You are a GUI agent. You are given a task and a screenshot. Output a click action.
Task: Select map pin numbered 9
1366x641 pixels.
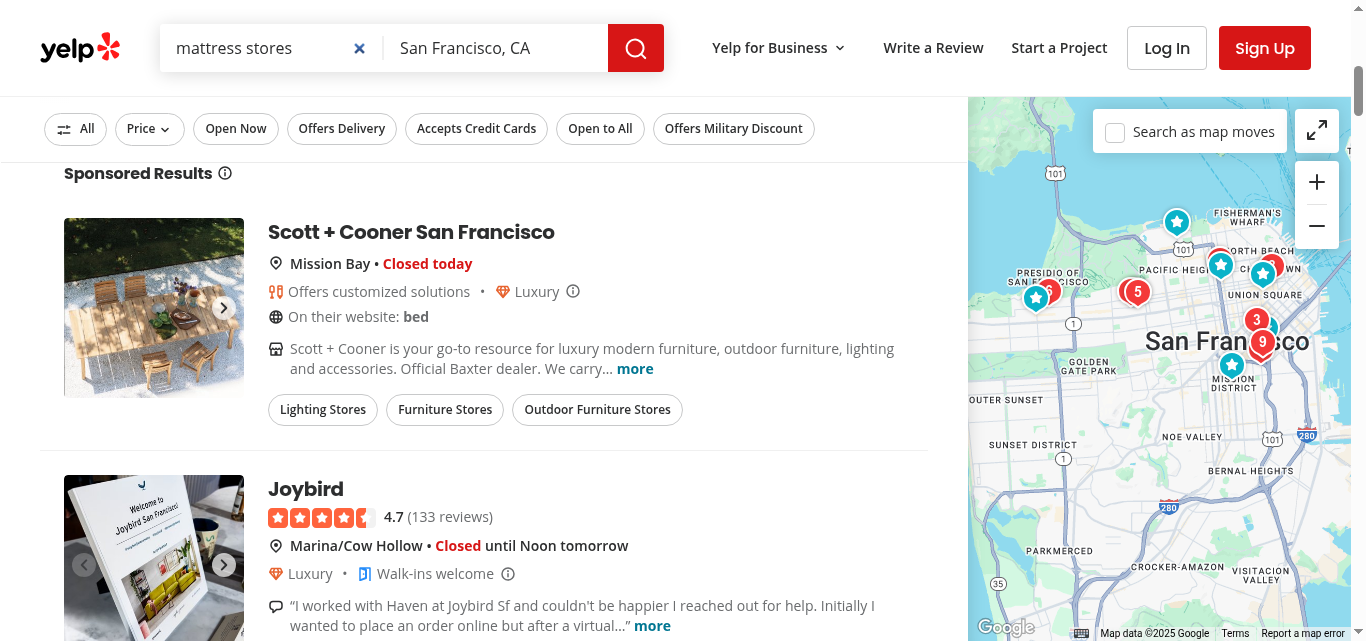[x=1263, y=342]
